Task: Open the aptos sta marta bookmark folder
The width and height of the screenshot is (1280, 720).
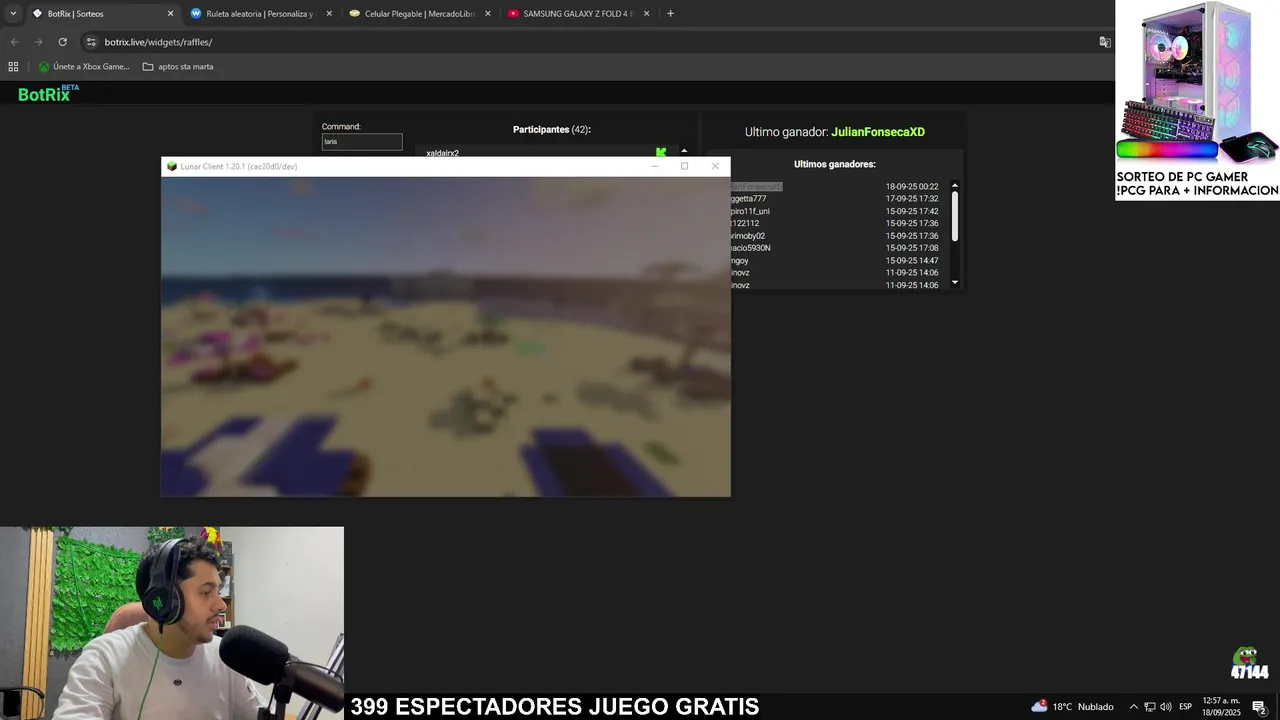Action: (178, 67)
